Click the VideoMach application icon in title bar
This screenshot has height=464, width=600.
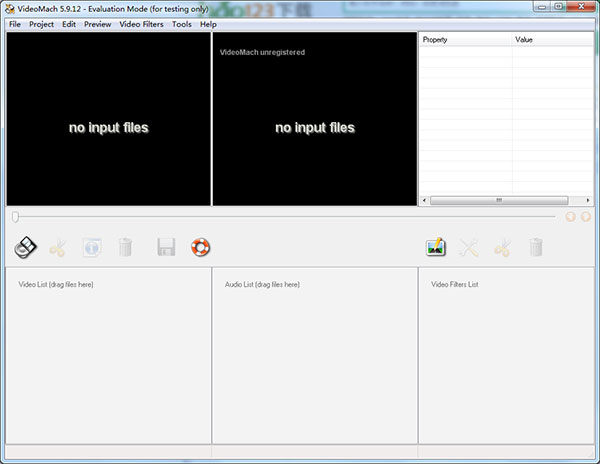pyautogui.click(x=10, y=8)
